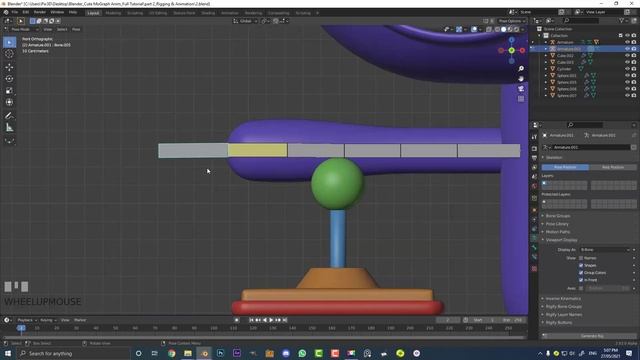Open the Pose menu in viewport header
The width and height of the screenshot is (640, 360).
tap(76, 29)
